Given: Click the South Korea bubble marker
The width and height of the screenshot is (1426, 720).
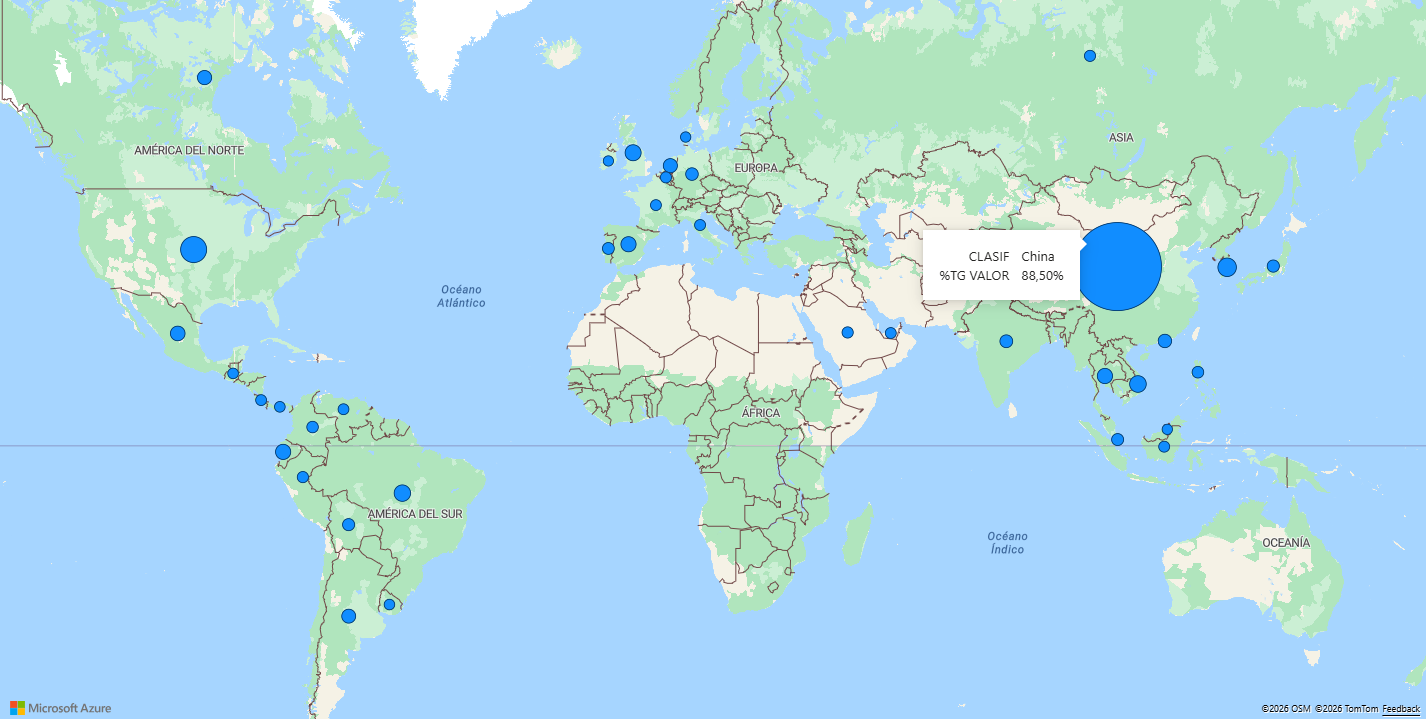Looking at the screenshot, I should tap(1227, 267).
